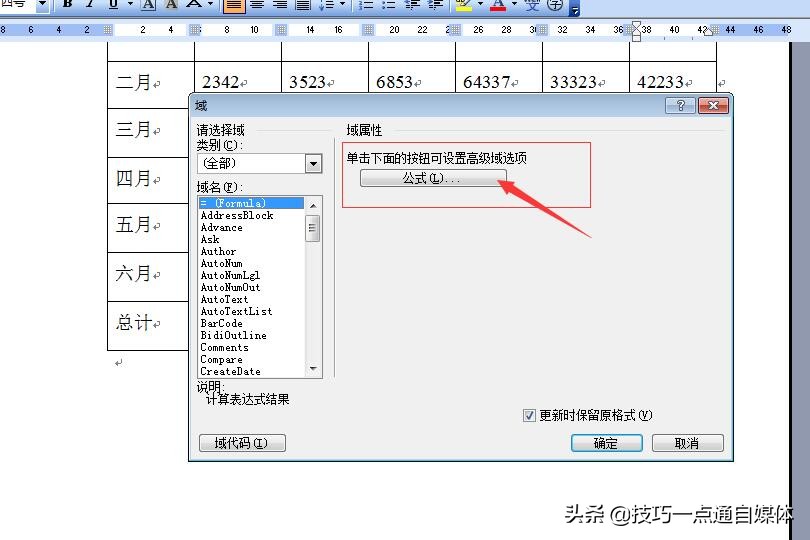Apply character shading icon
810x540 pixels.
pos(171,4)
